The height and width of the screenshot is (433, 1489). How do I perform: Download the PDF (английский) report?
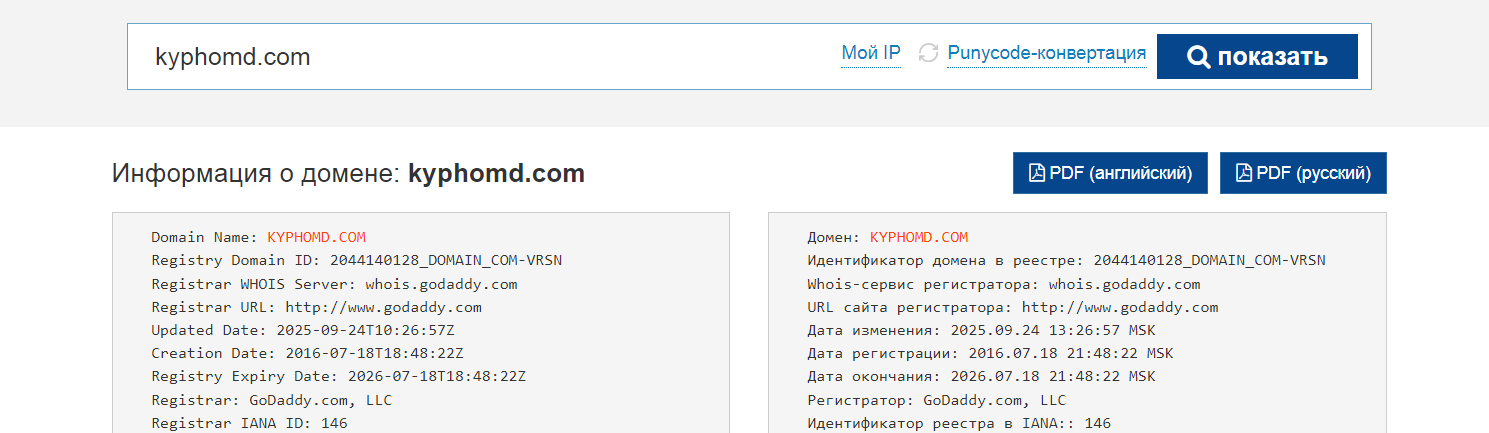(x=1110, y=173)
